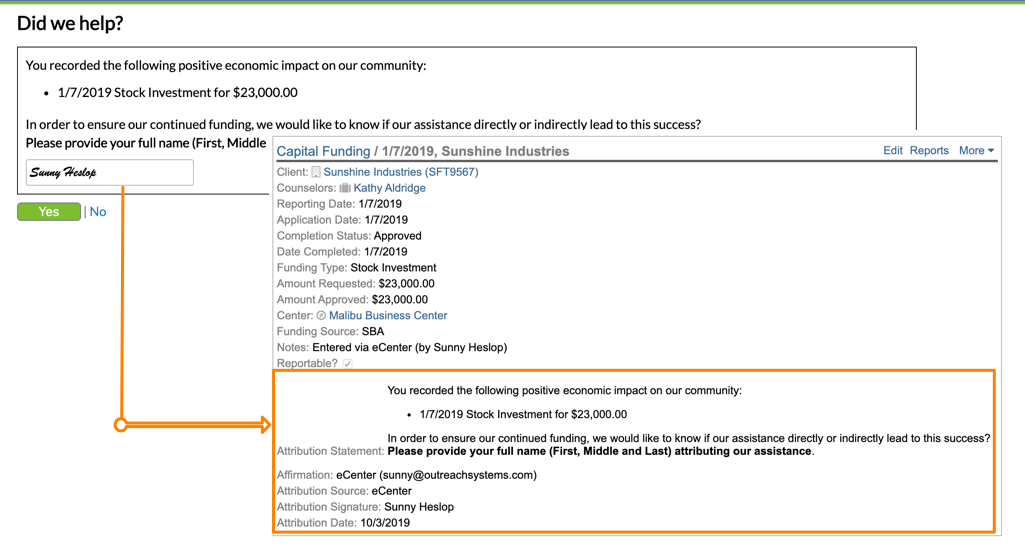Click the full name signature field
Image resolution: width=1025 pixels, height=548 pixels.
click(109, 172)
